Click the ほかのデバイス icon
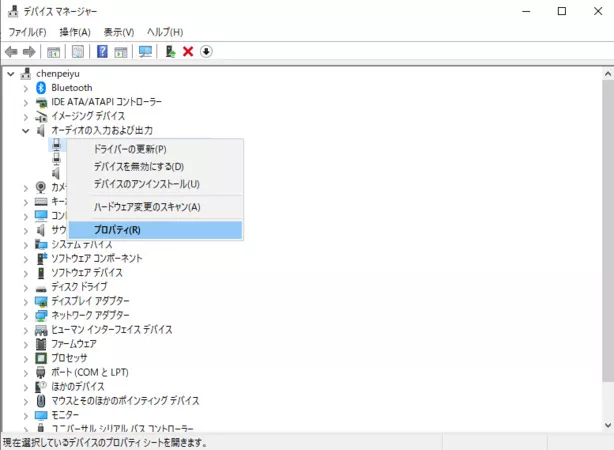This screenshot has height=450, width=614. point(41,387)
